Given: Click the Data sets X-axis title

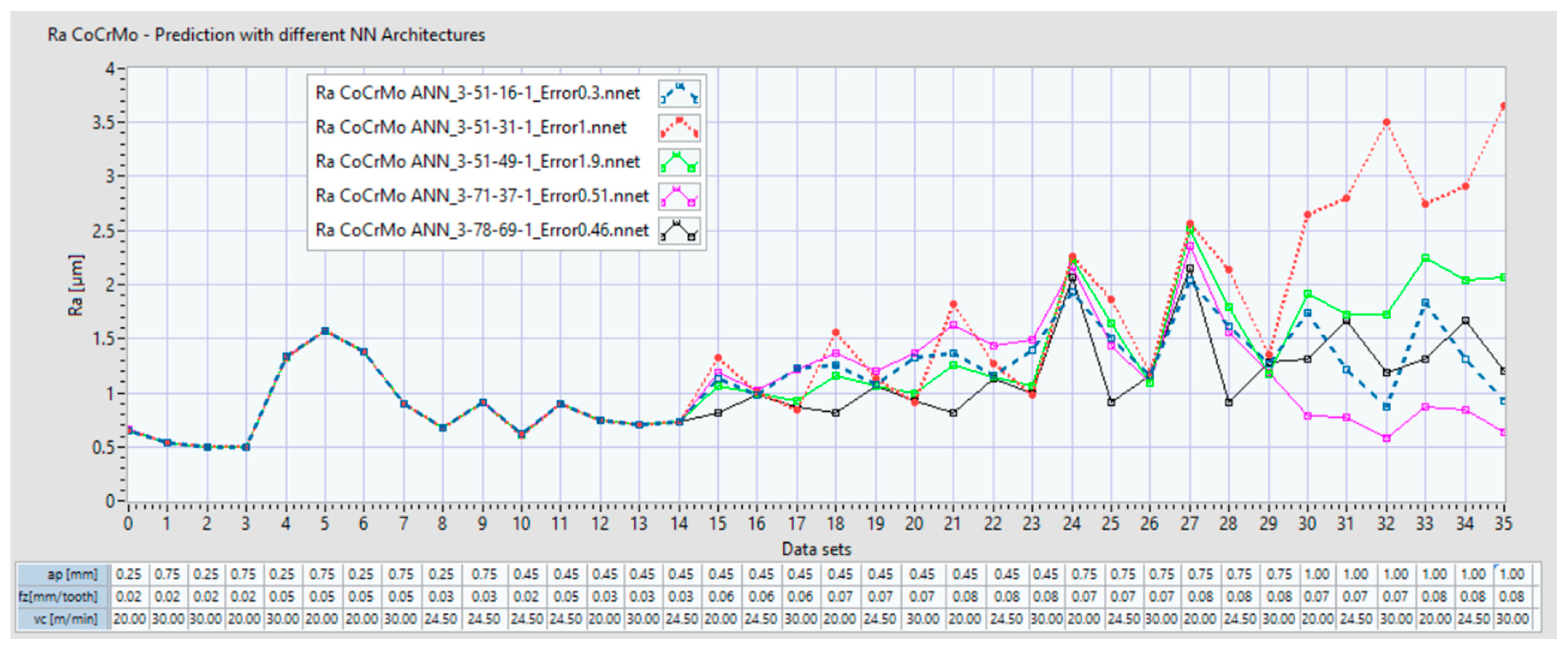Looking at the screenshot, I should pyautogui.click(x=816, y=549).
